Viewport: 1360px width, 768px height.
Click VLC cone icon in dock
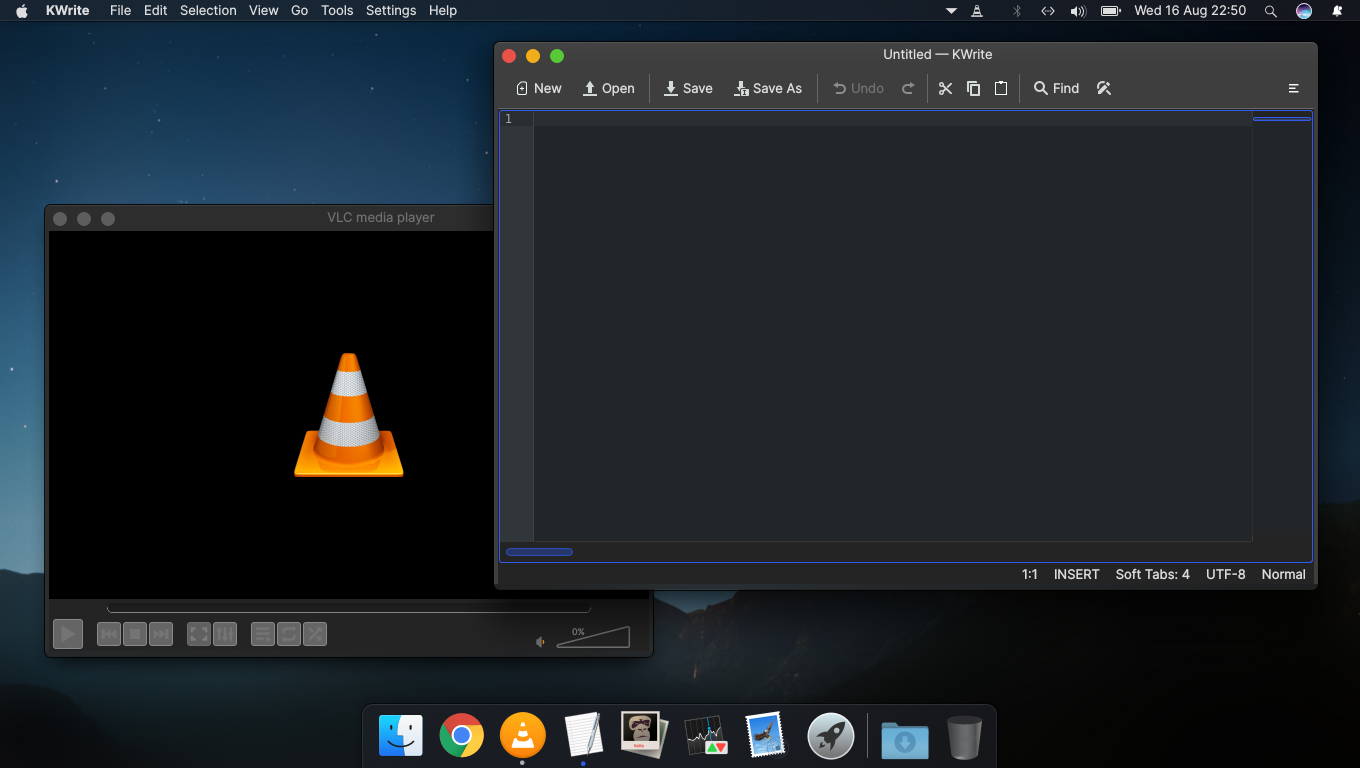click(523, 737)
